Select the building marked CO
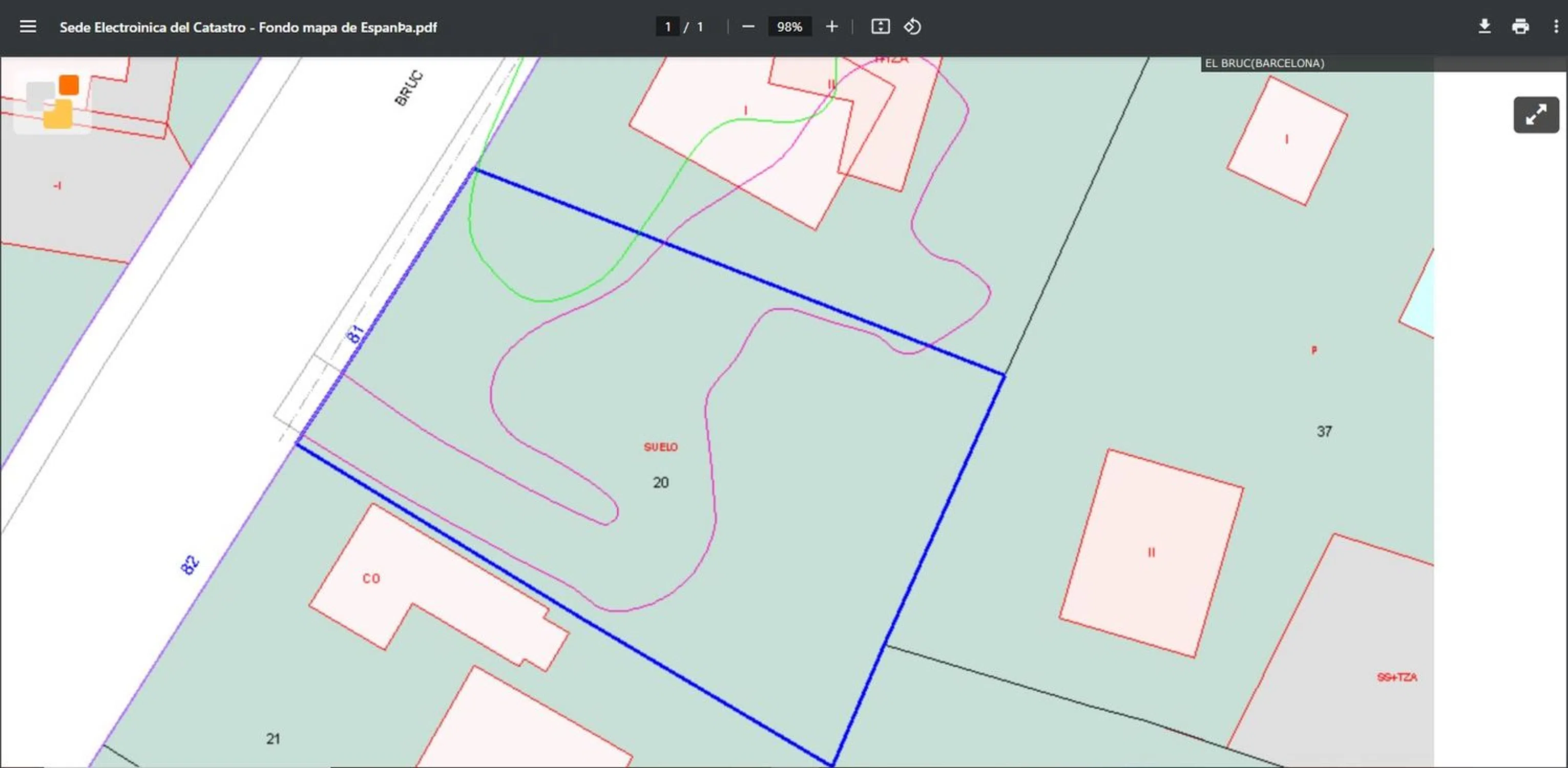Image resolution: width=1568 pixels, height=768 pixels. point(371,578)
